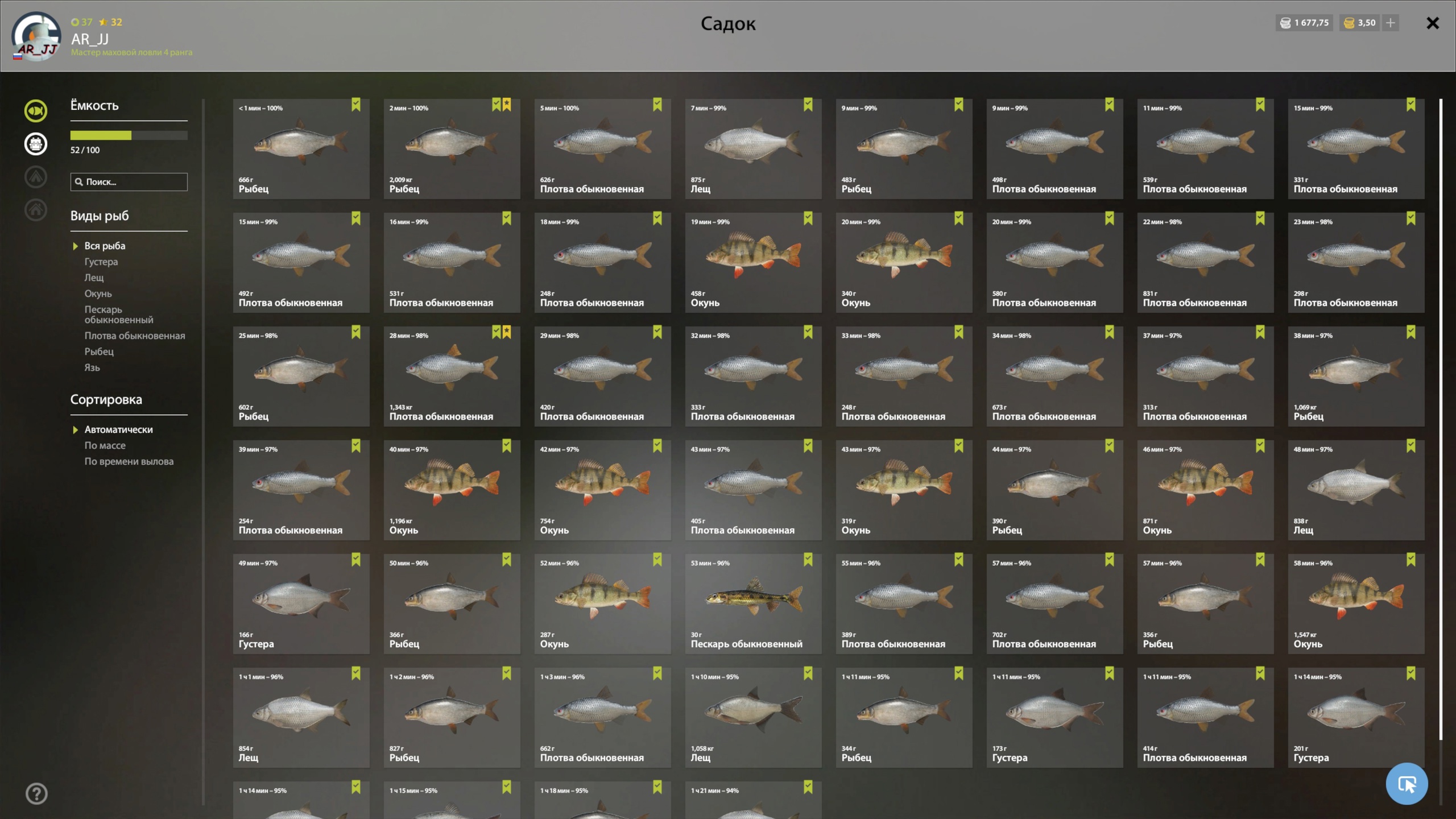Click the AR_JJ player avatar
Image resolution: width=1456 pixels, height=819 pixels.
point(36,36)
